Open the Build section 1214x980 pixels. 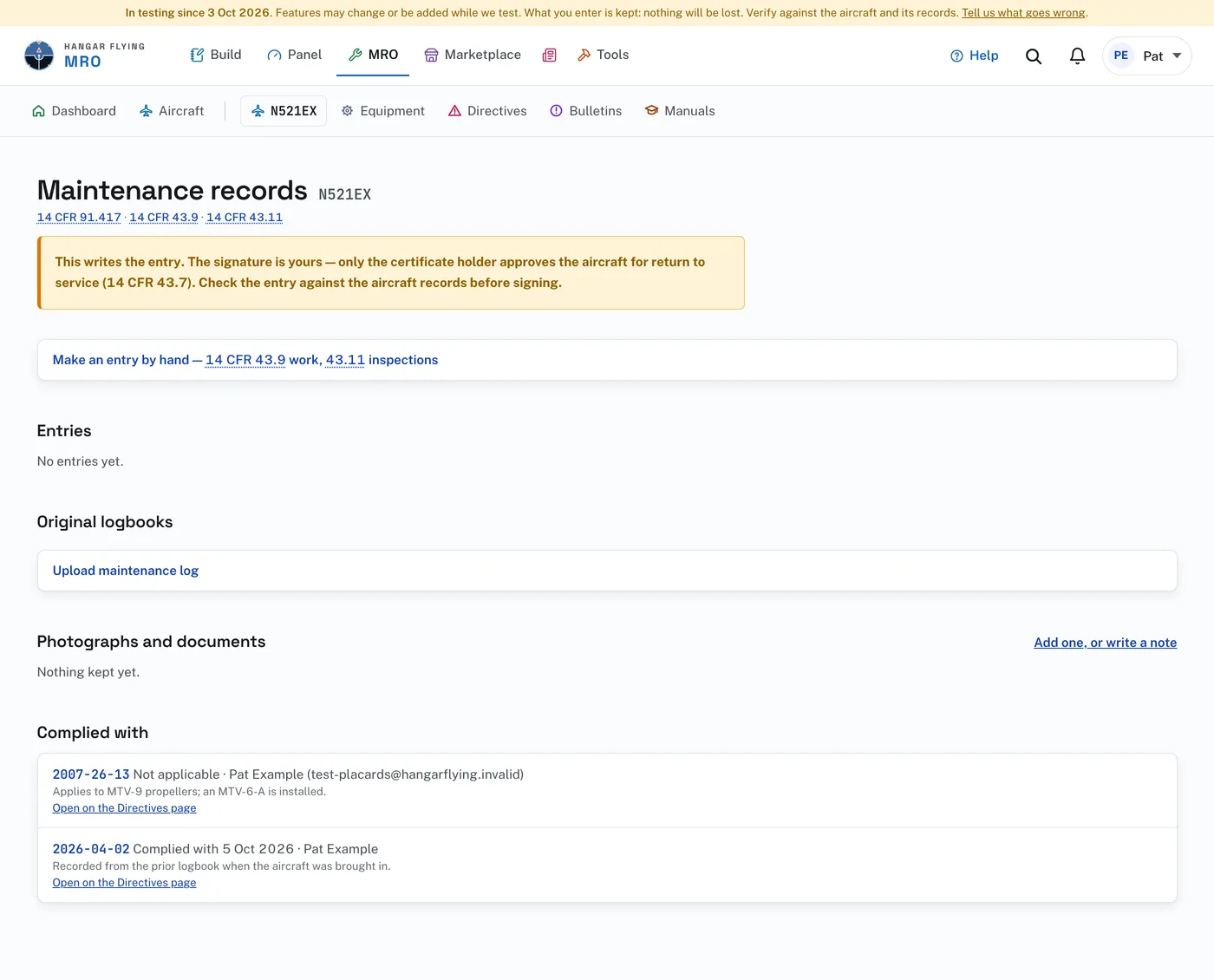click(216, 55)
